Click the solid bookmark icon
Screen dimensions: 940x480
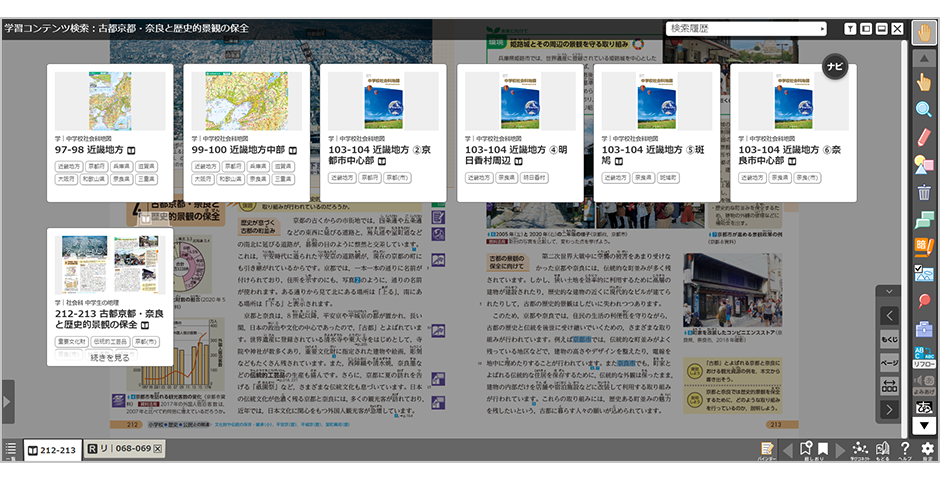coord(823,449)
